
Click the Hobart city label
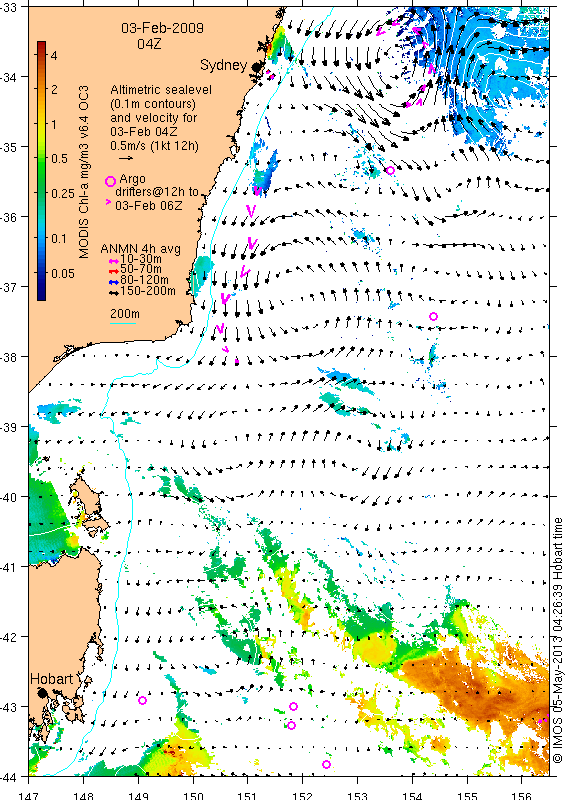(52, 679)
